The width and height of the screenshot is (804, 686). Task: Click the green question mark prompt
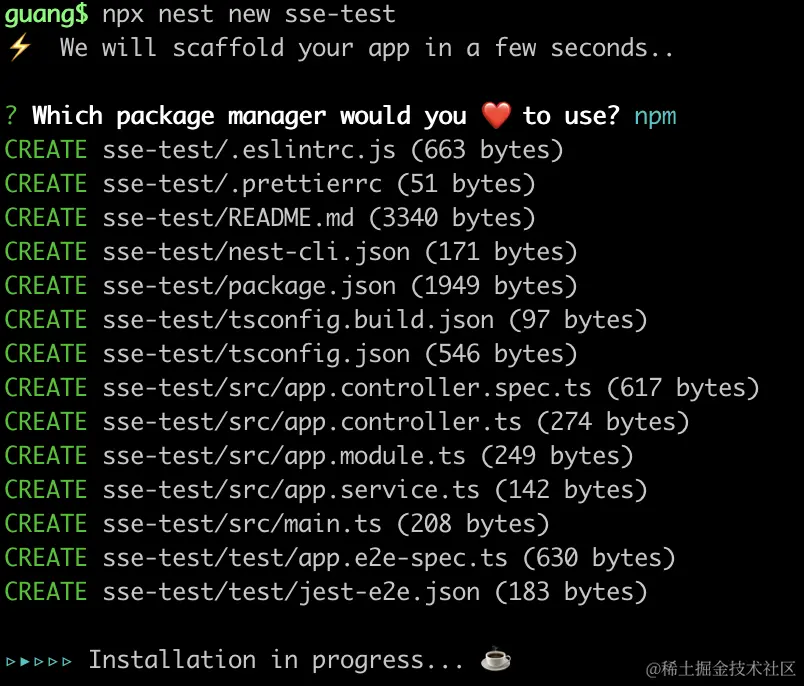[11, 116]
